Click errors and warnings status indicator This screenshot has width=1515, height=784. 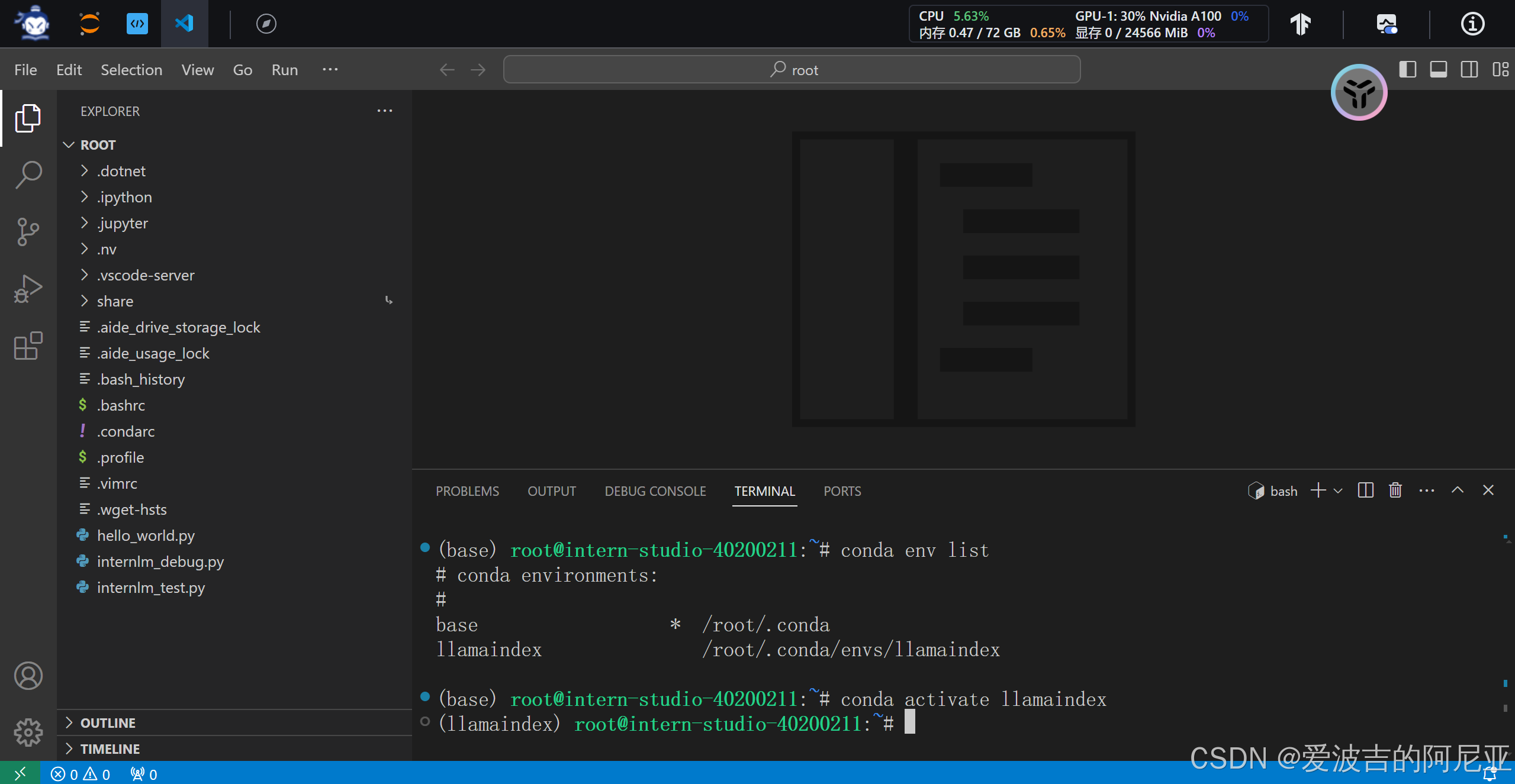(81, 774)
